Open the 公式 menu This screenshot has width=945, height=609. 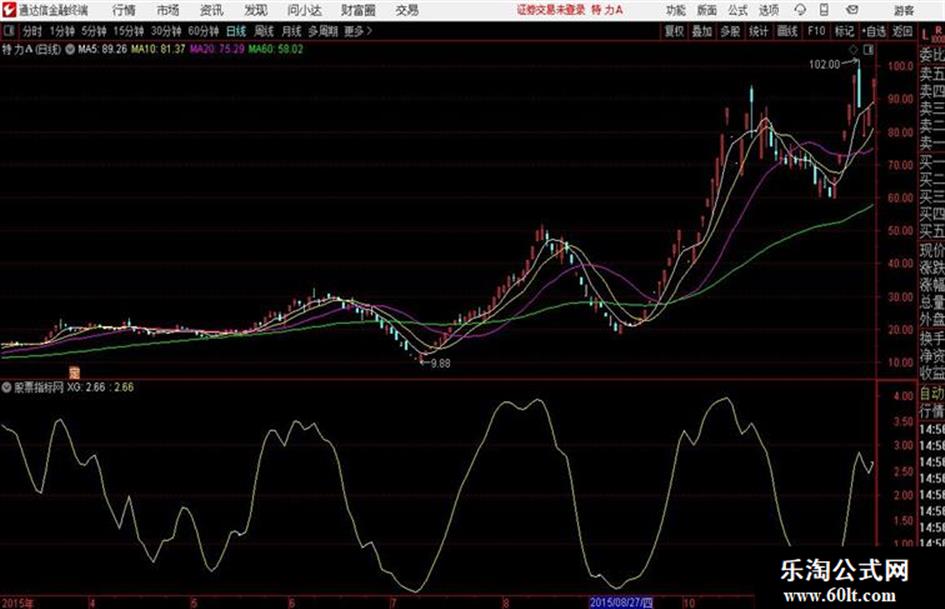tap(738, 10)
